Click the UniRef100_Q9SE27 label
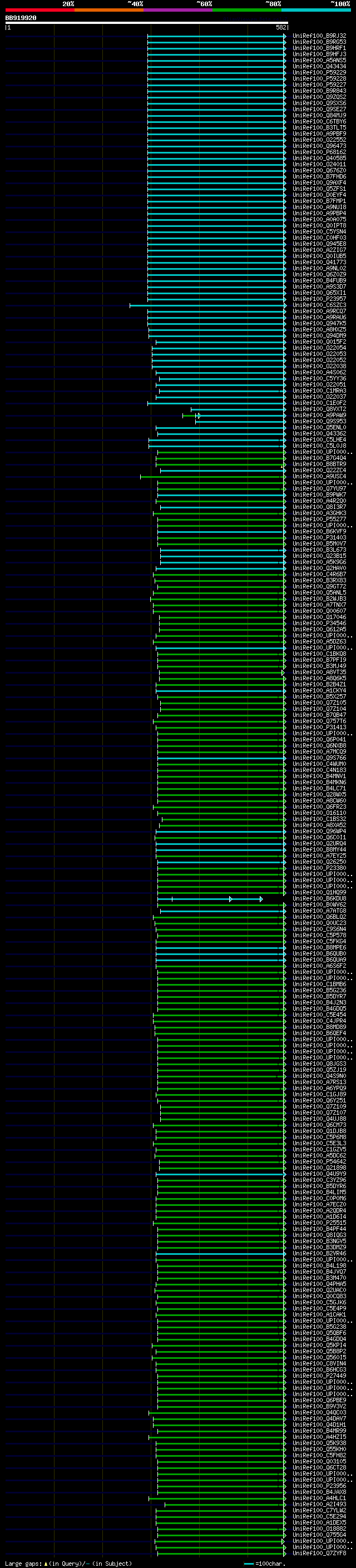Image resolution: width=356 pixels, height=1568 pixels. pyautogui.click(x=319, y=110)
